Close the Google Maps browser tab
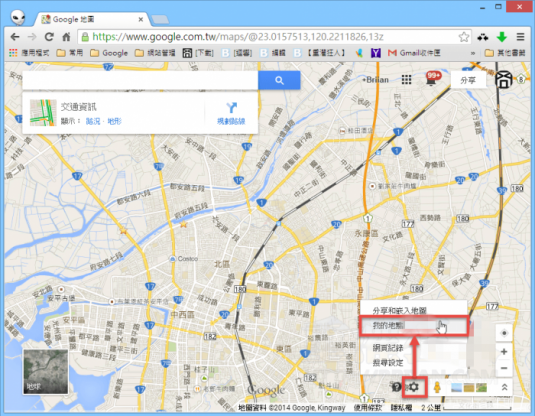Screen dimensions: 535x416 tap(141, 19)
